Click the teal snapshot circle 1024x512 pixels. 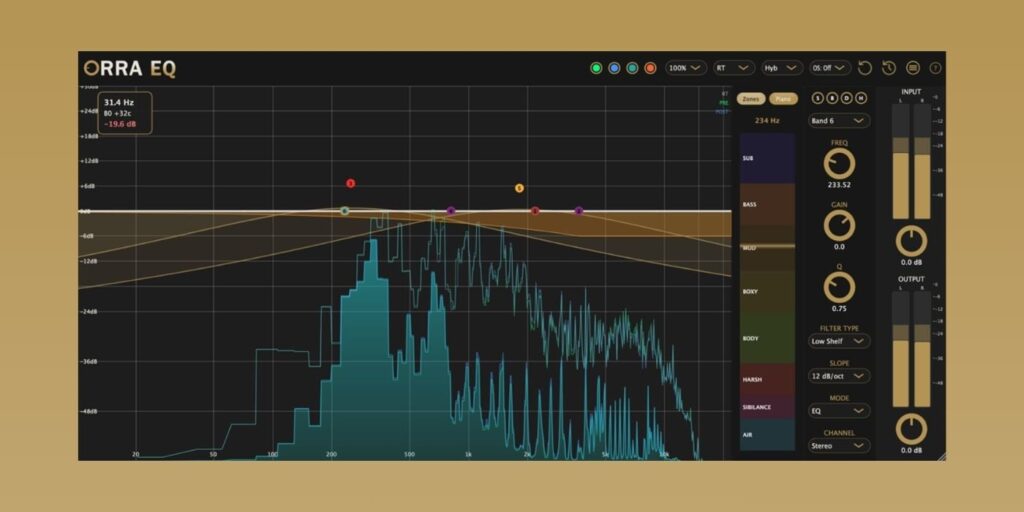632,68
